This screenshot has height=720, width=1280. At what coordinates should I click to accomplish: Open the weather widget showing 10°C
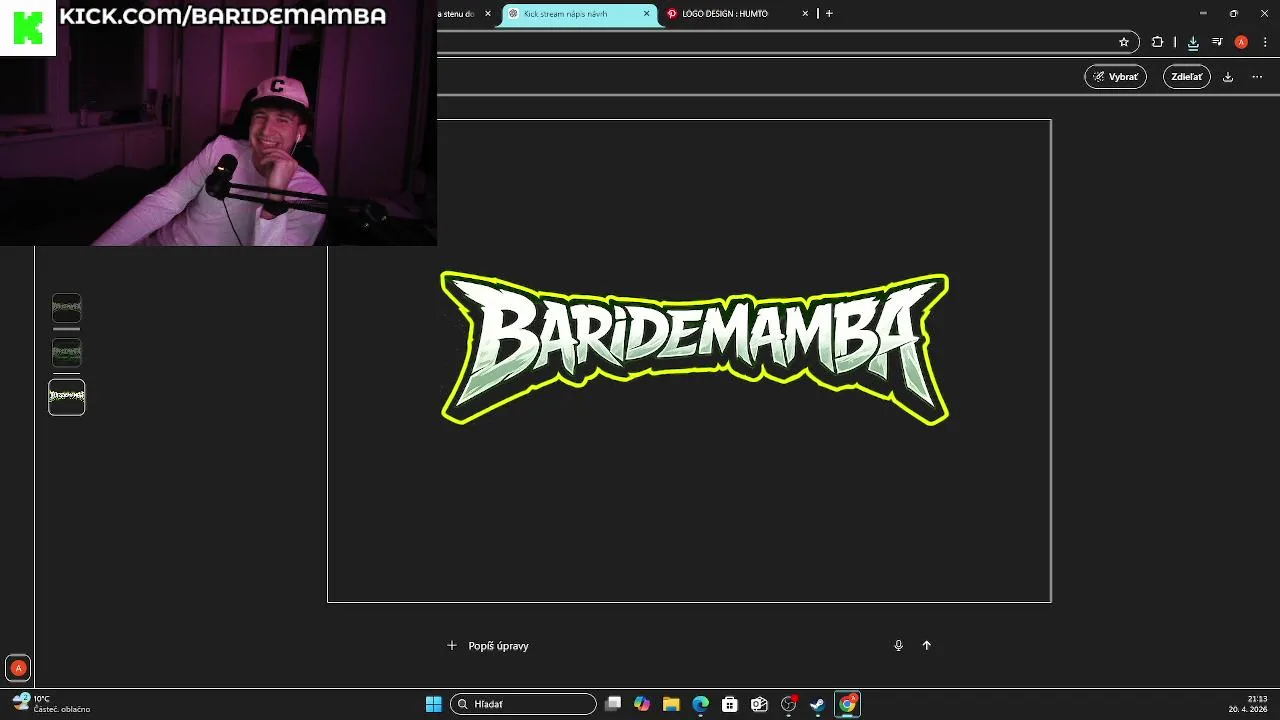52,704
